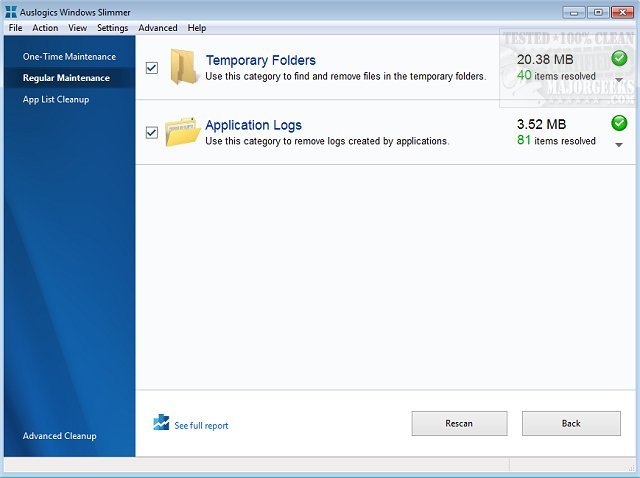Screen dimensions: 640x478
Task: Click the 3.52 MB size value
Action: tap(541, 124)
